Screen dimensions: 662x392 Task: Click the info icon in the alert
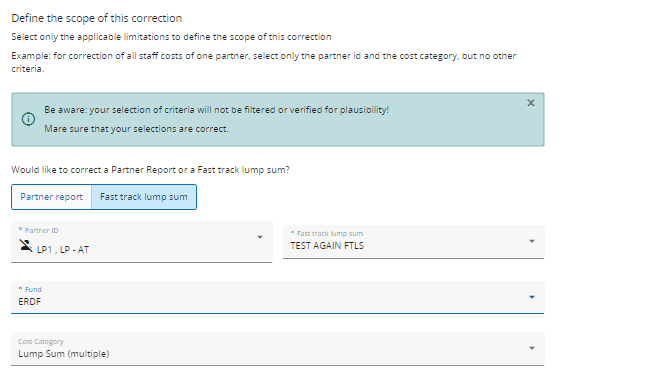click(x=28, y=119)
